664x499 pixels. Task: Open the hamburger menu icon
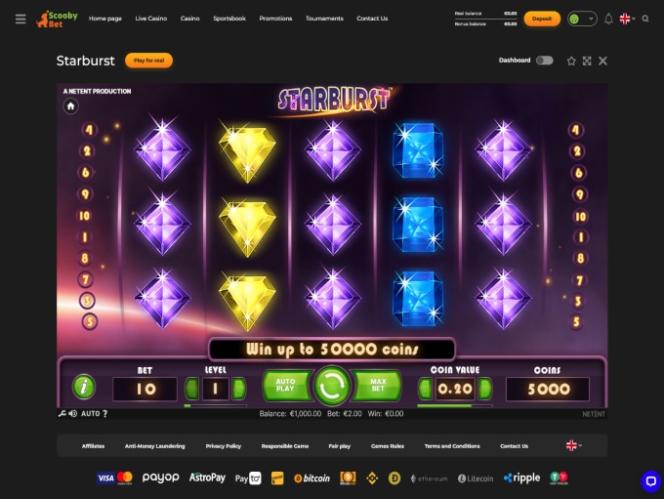click(20, 19)
